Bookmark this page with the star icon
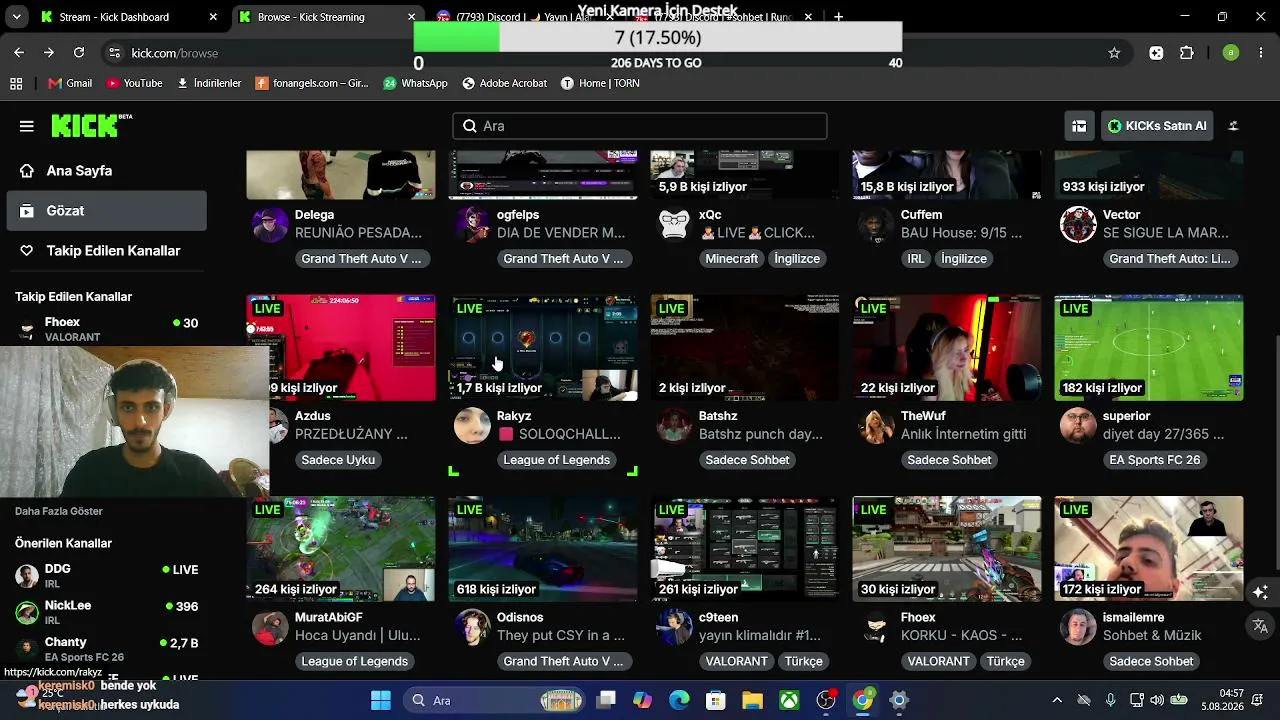 [x=1114, y=53]
